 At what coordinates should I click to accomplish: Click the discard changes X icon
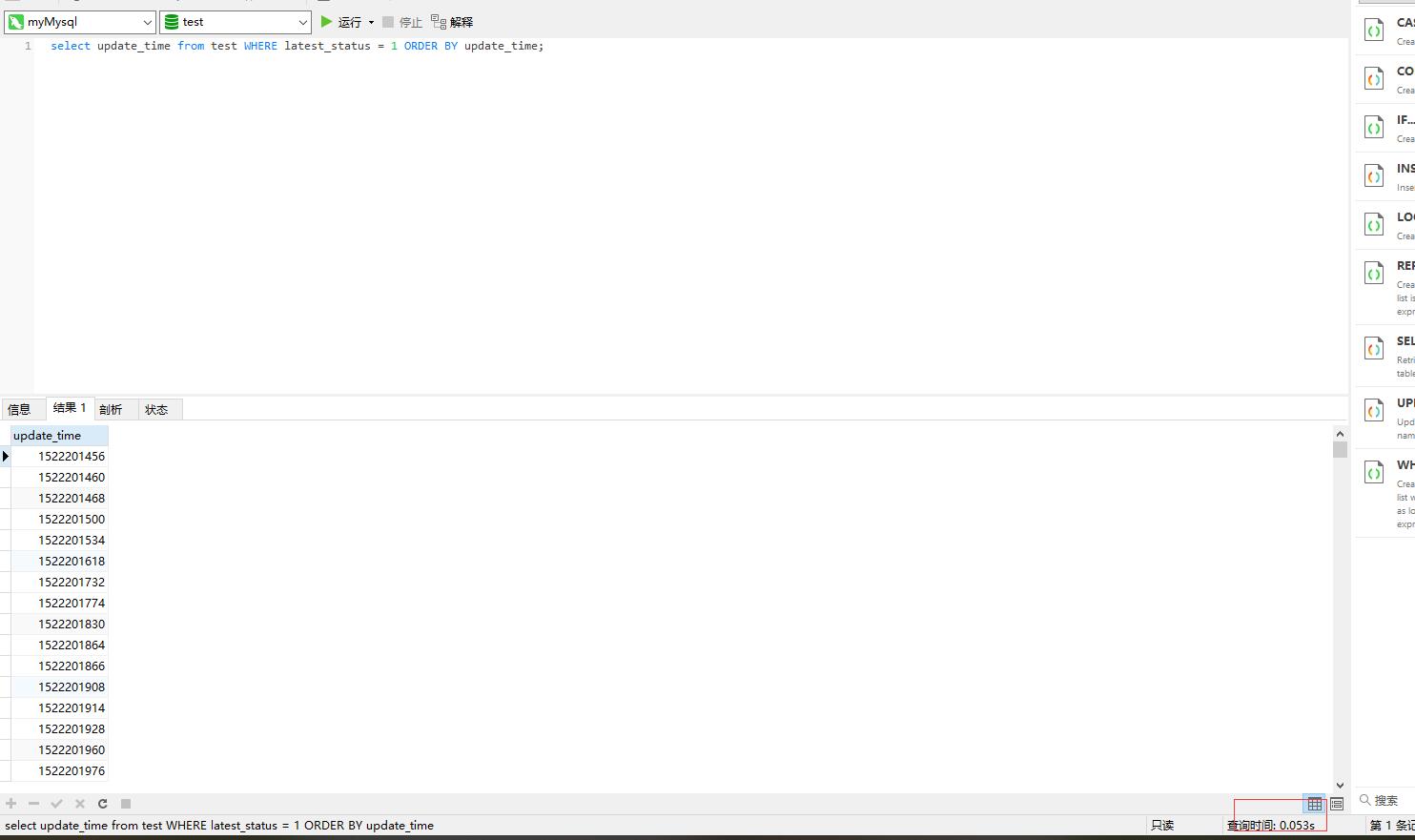tap(79, 804)
